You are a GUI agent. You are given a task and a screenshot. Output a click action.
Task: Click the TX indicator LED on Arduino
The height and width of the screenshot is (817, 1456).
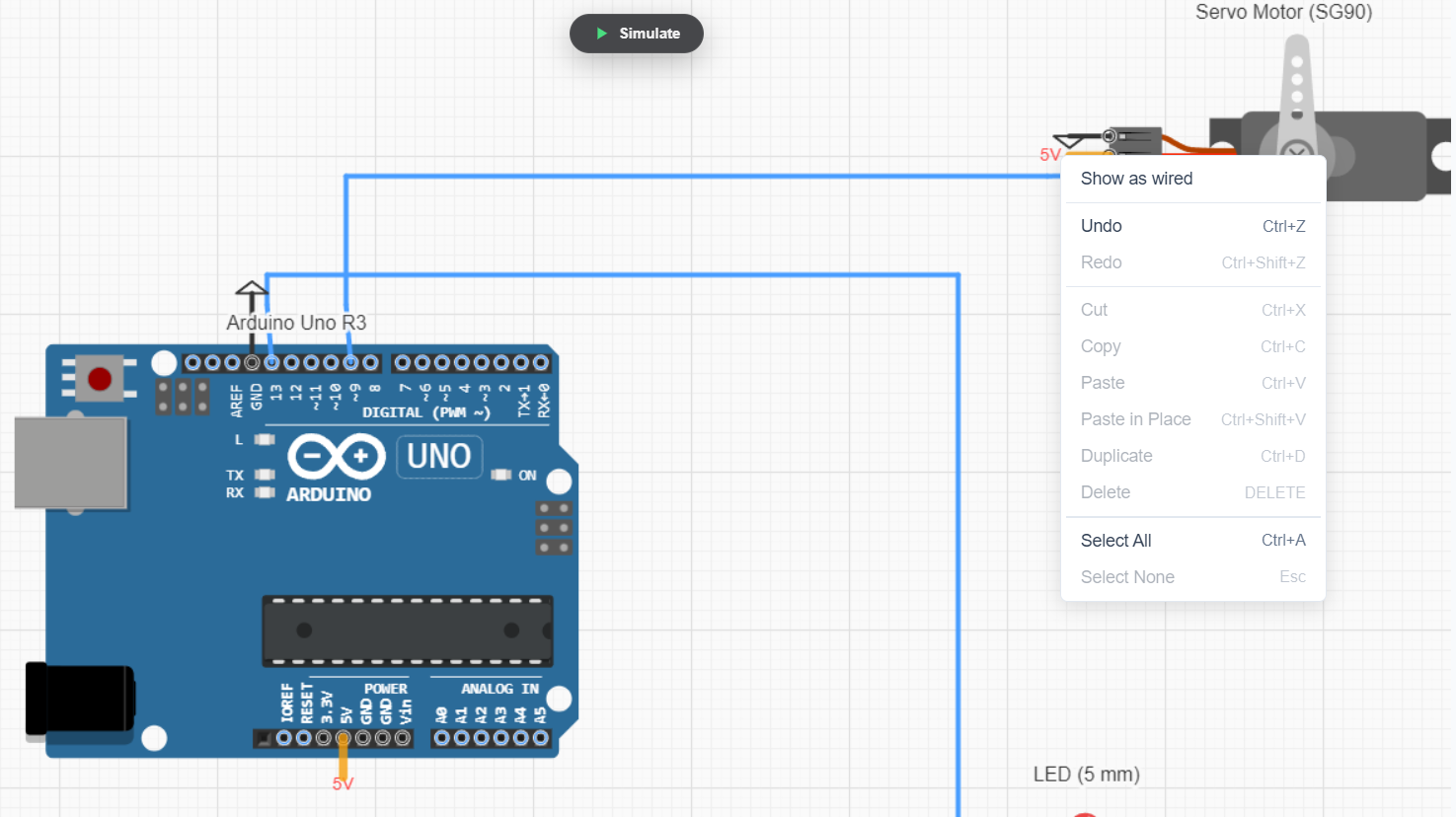(x=265, y=475)
